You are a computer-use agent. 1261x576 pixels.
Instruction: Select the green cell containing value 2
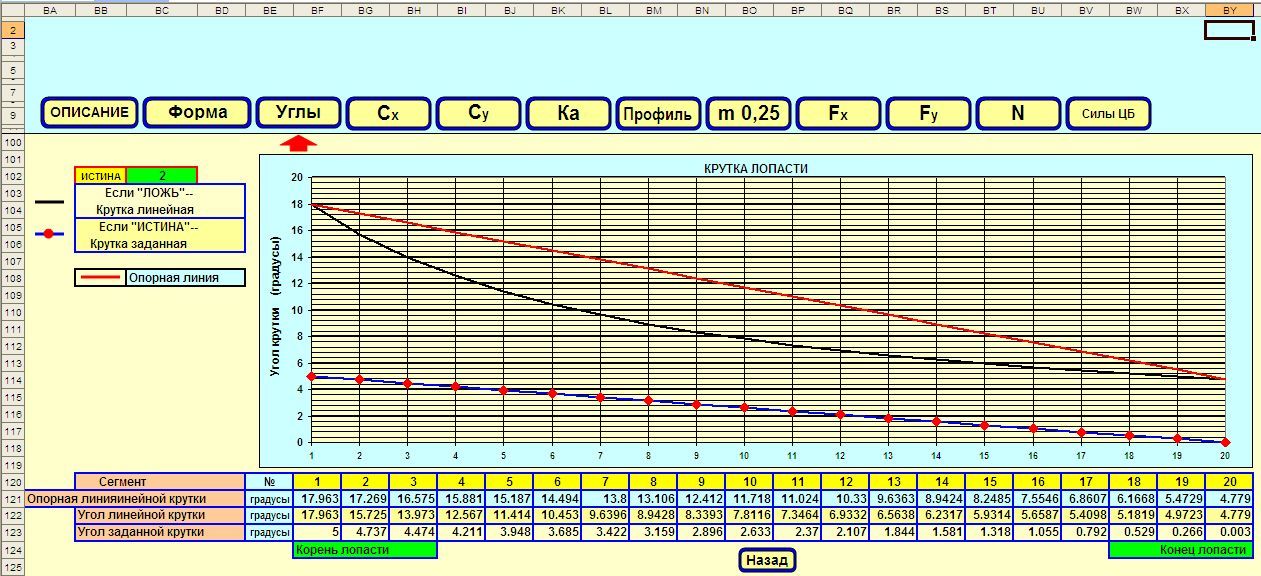[162, 176]
